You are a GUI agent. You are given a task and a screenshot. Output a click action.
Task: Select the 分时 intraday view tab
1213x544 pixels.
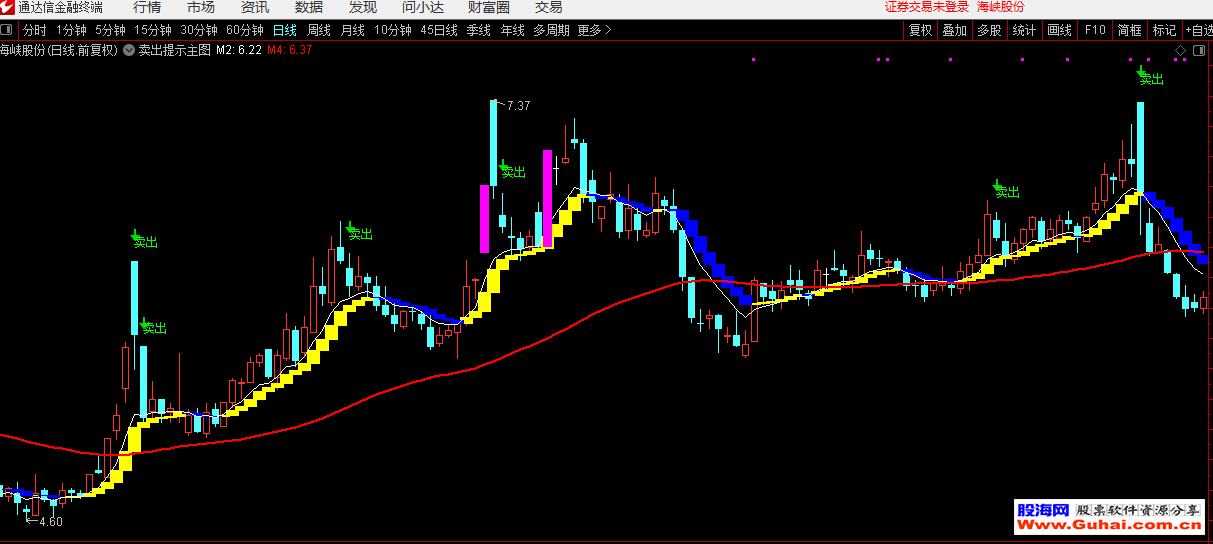point(34,30)
